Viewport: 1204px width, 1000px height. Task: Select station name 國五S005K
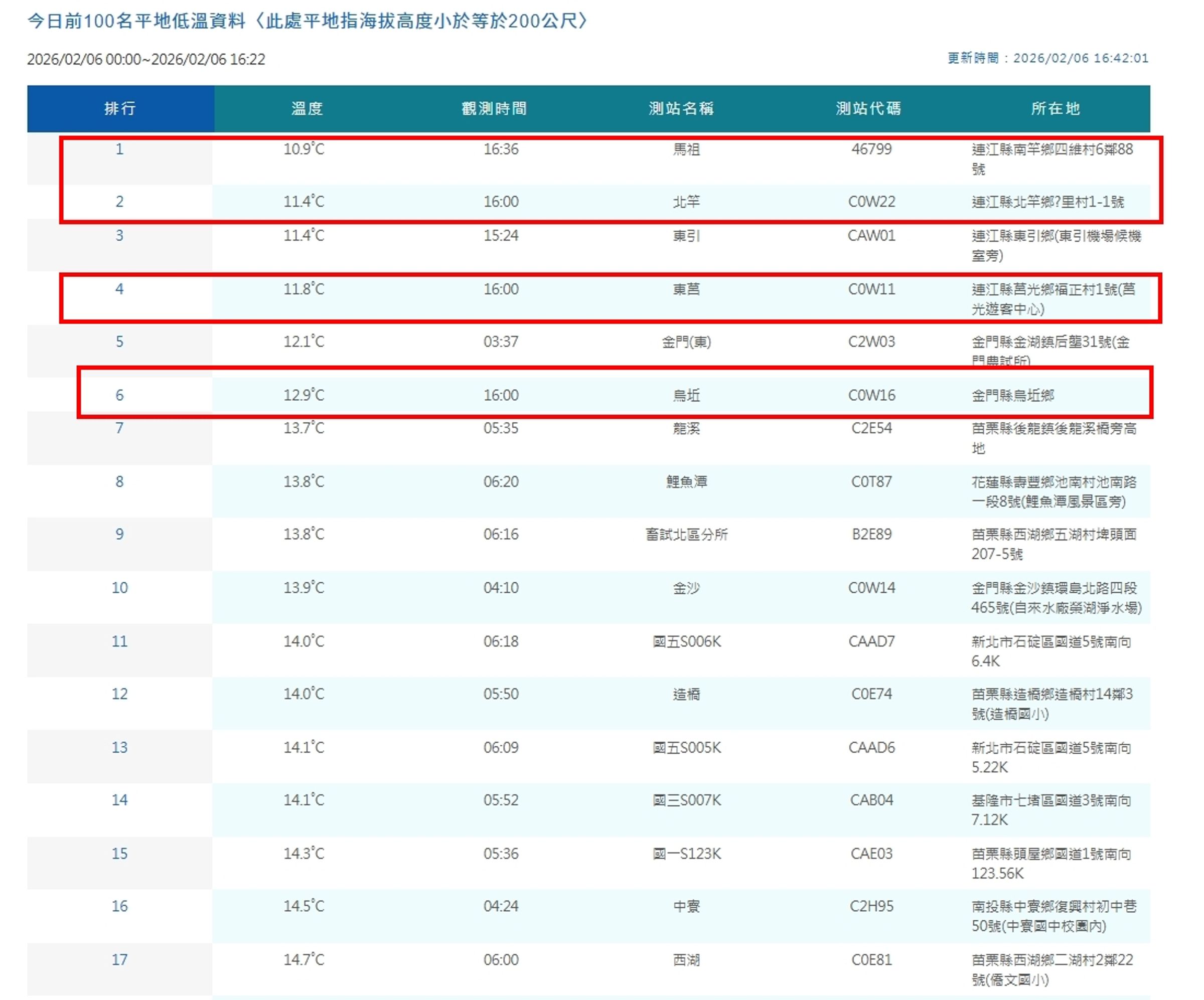686,748
